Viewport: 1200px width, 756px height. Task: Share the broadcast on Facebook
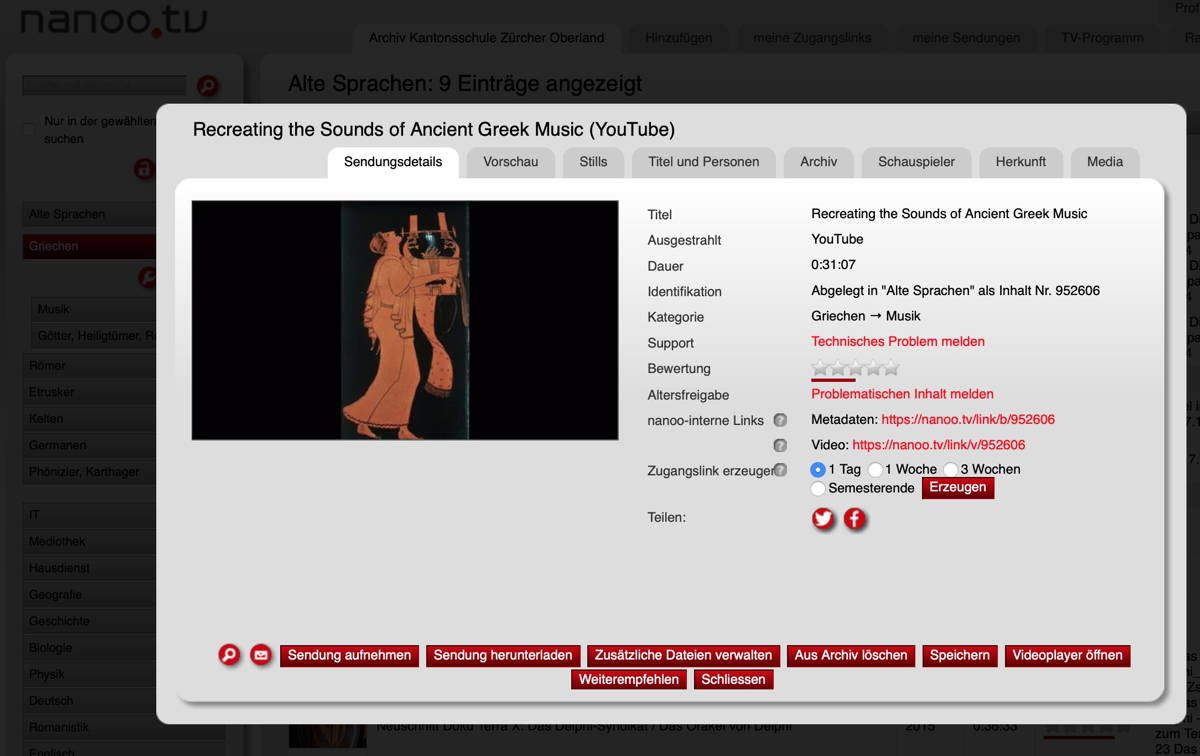pos(854,519)
